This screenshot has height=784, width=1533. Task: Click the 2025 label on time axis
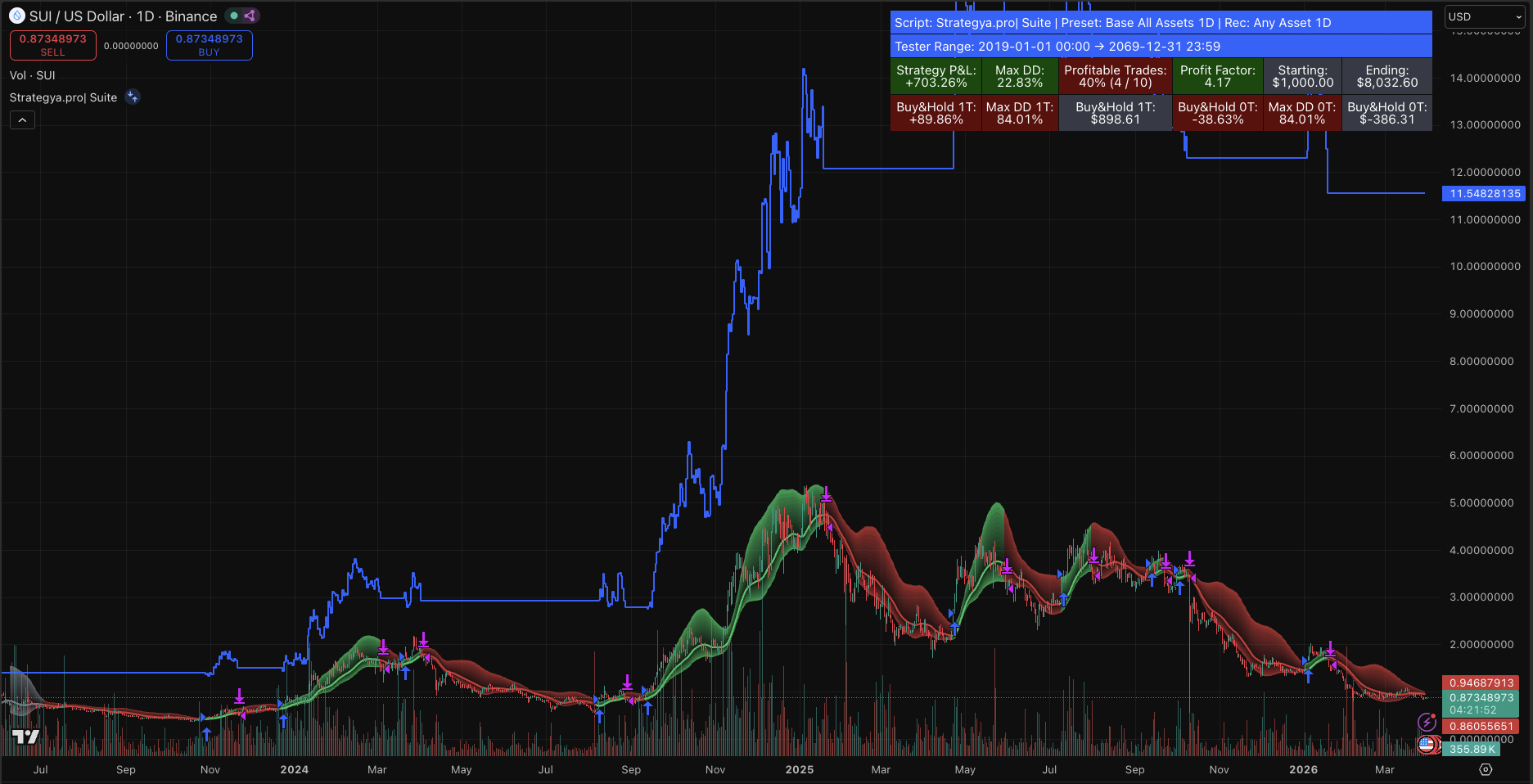(800, 770)
